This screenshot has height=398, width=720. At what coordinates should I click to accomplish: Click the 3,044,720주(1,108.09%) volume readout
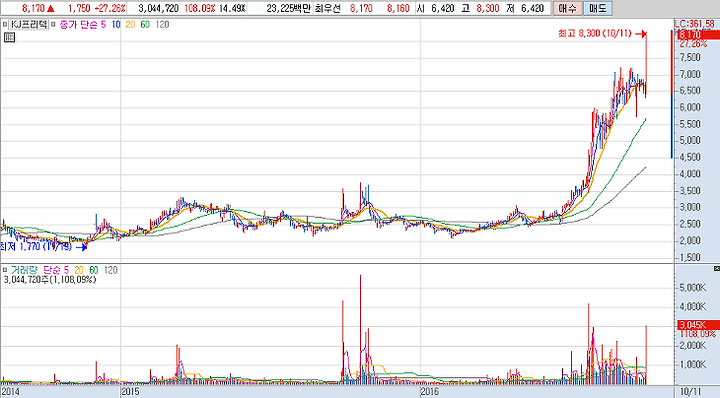50,279
